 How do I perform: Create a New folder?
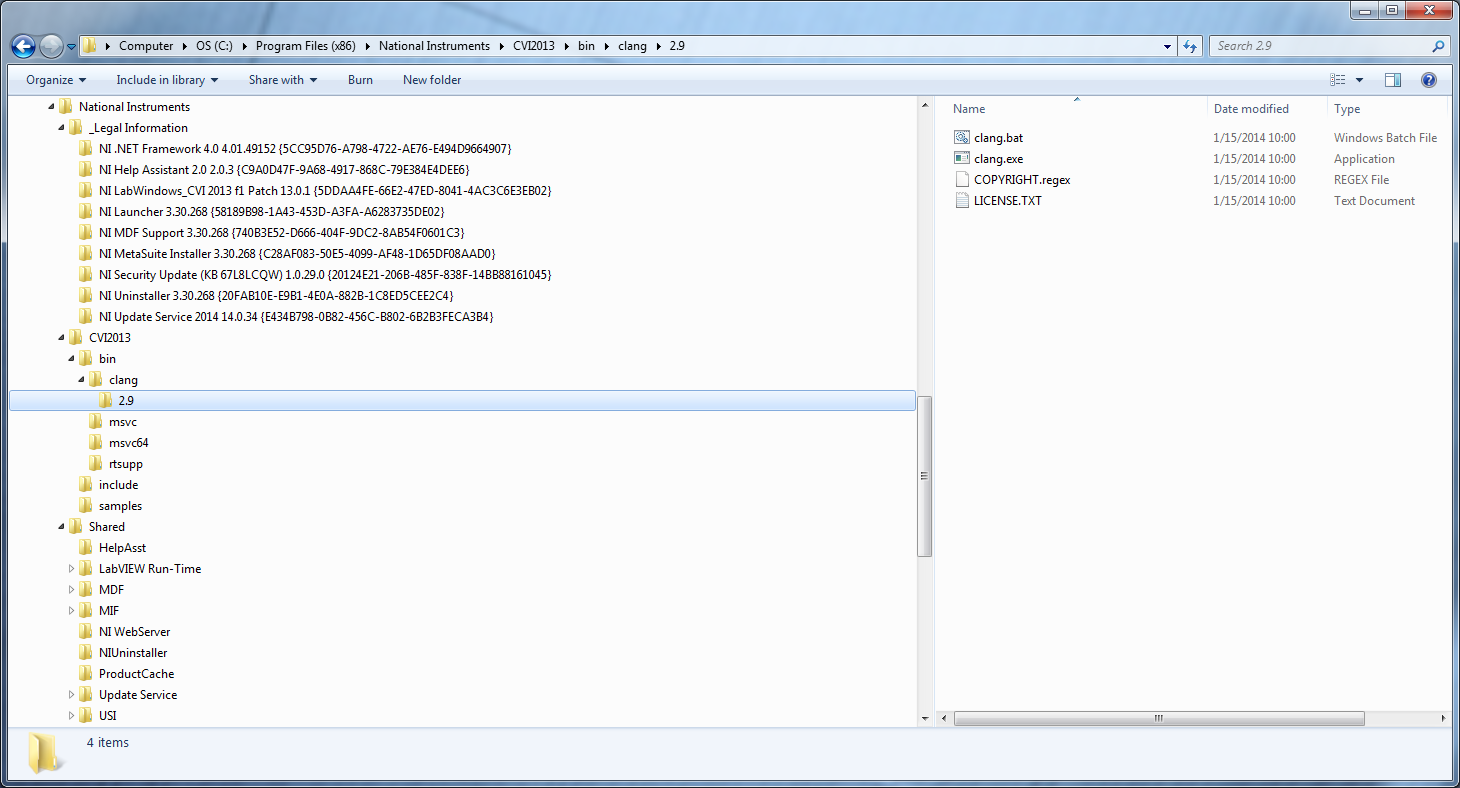click(x=432, y=80)
